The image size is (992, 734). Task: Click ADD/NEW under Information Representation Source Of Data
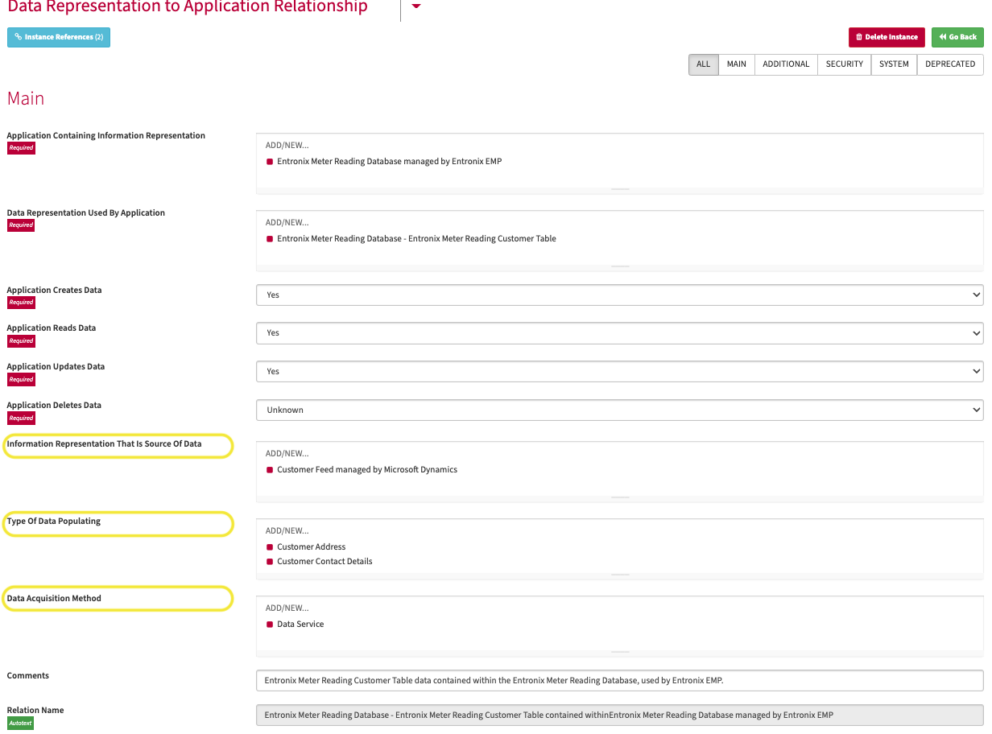[x=287, y=454]
